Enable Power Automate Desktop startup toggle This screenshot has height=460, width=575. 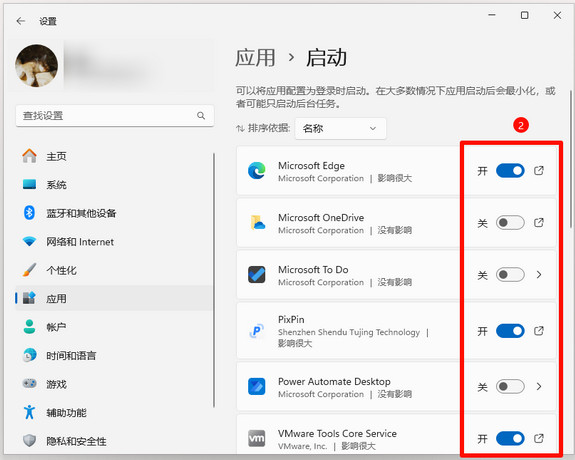click(510, 387)
